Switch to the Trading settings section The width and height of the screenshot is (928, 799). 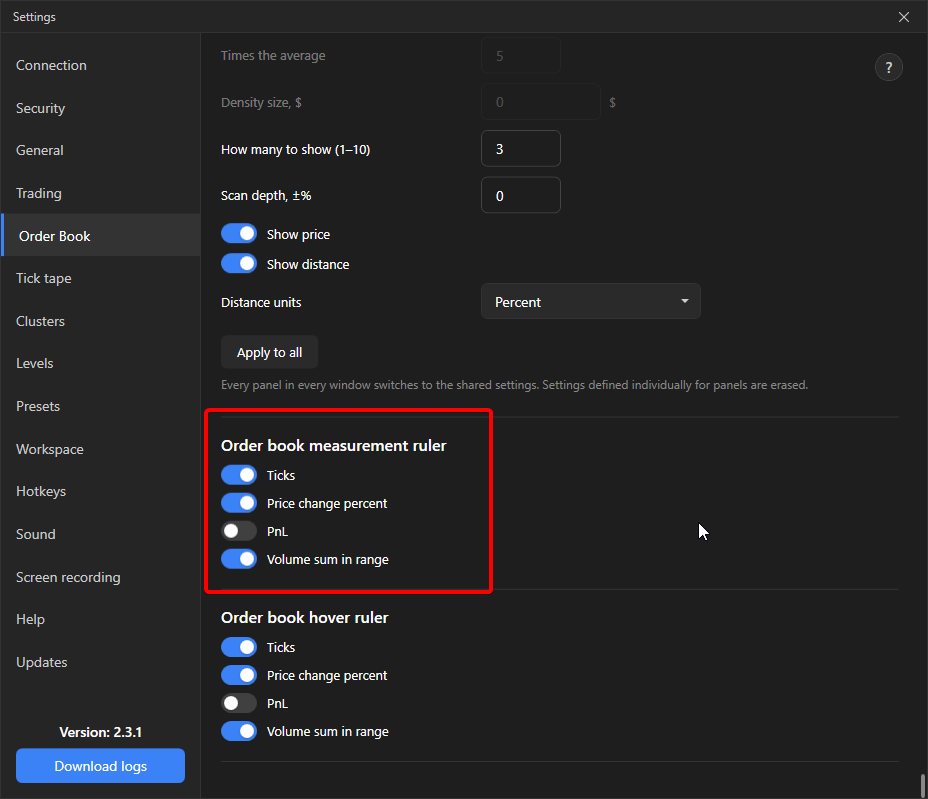click(x=38, y=193)
